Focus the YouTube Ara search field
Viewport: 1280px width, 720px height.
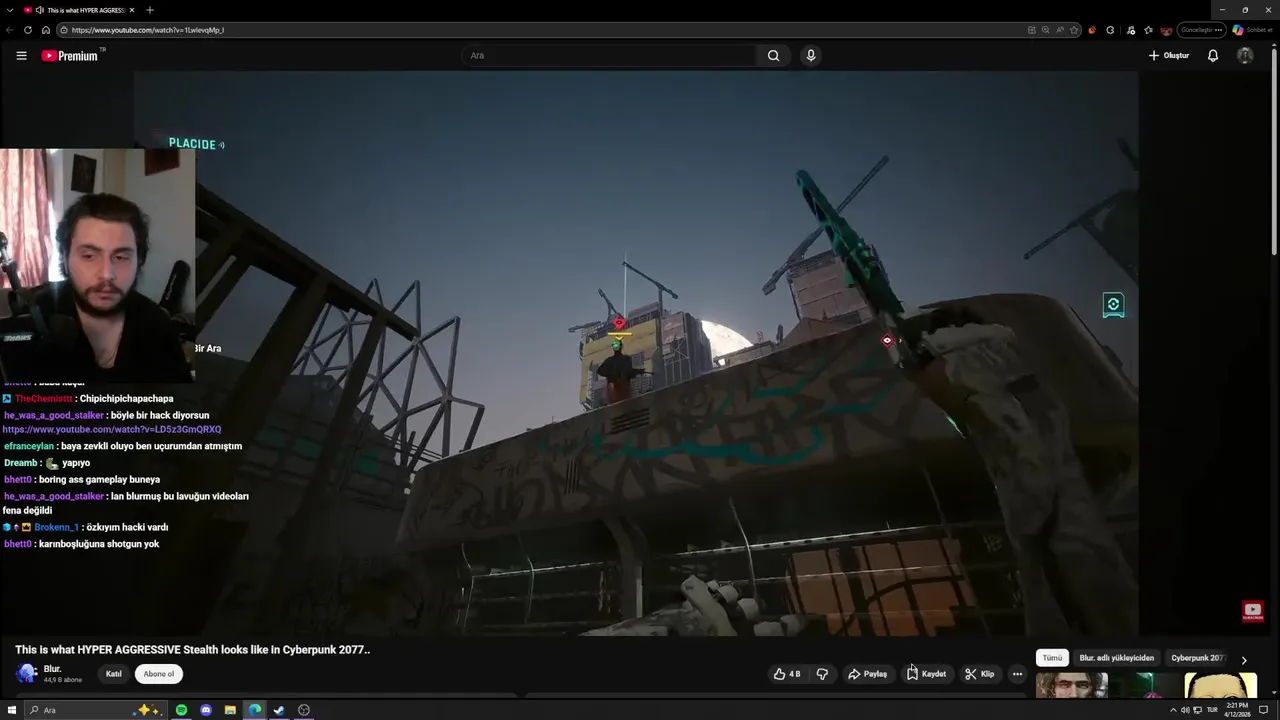click(x=610, y=56)
